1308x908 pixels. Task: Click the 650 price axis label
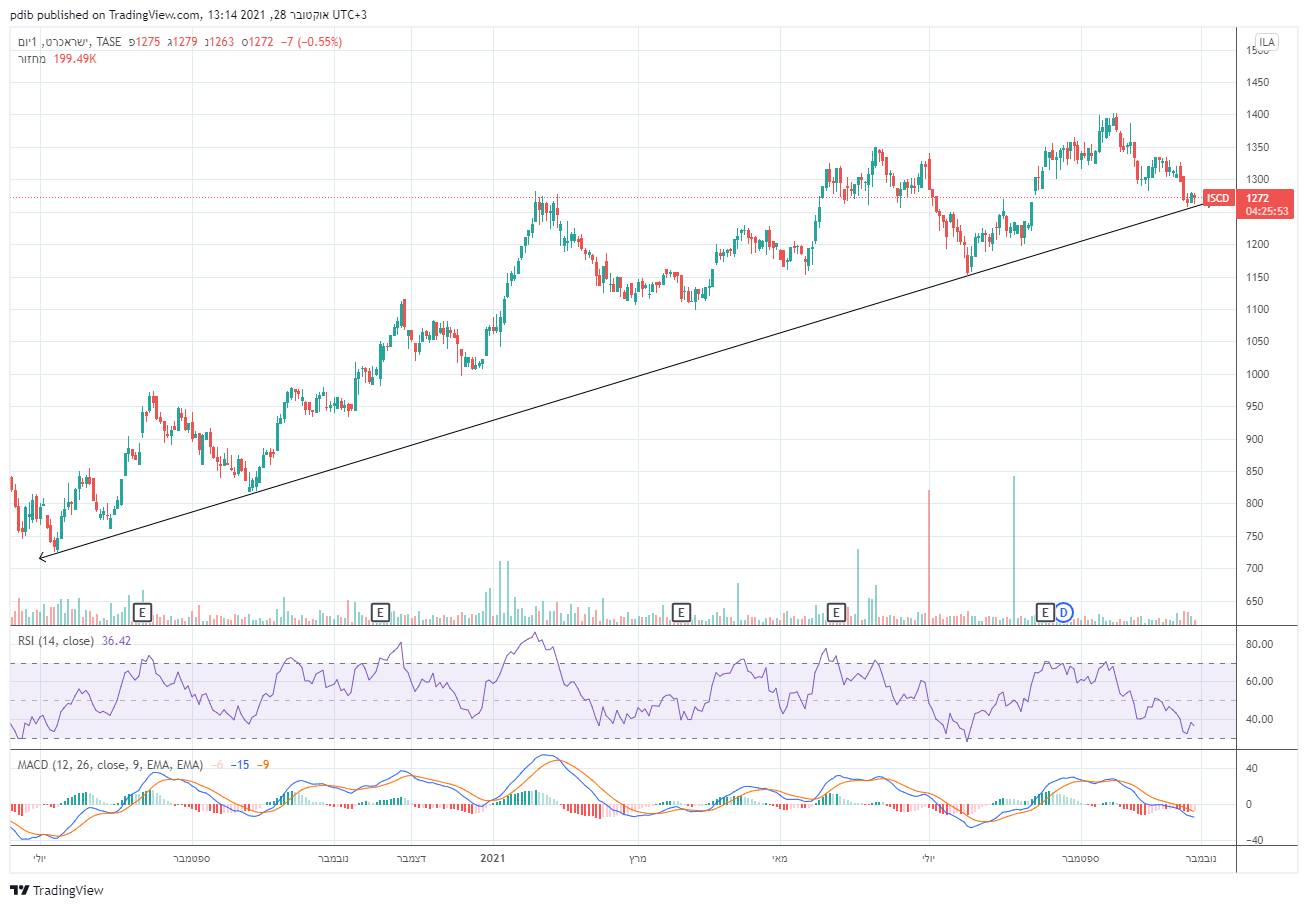pyautogui.click(x=1254, y=601)
